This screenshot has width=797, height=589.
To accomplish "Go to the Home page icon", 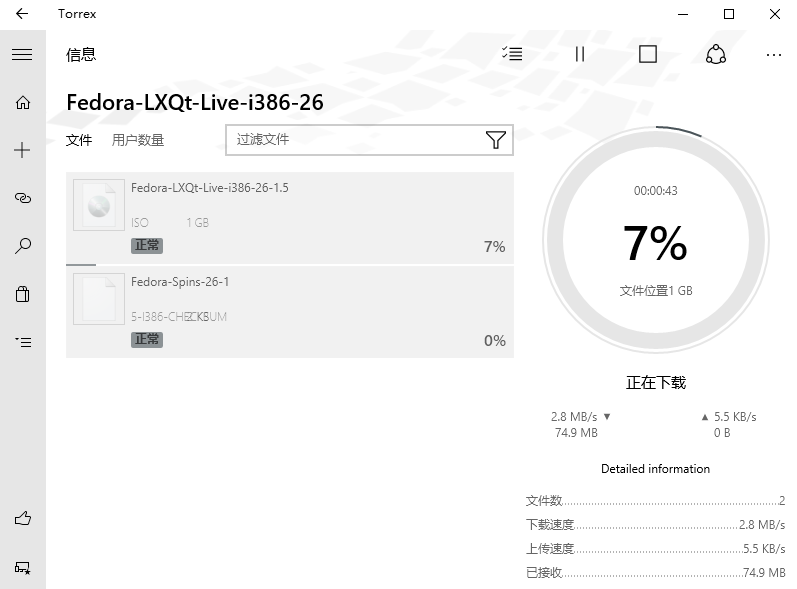I will [22, 102].
